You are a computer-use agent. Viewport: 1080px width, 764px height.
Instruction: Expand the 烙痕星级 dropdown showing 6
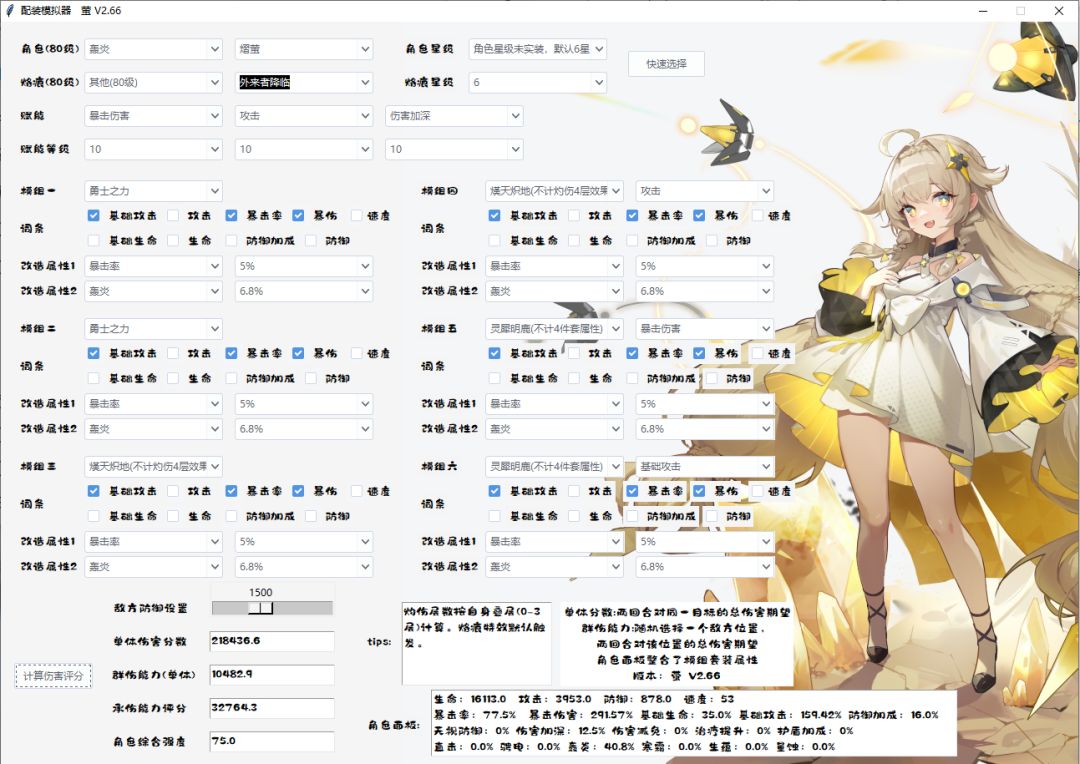click(538, 82)
